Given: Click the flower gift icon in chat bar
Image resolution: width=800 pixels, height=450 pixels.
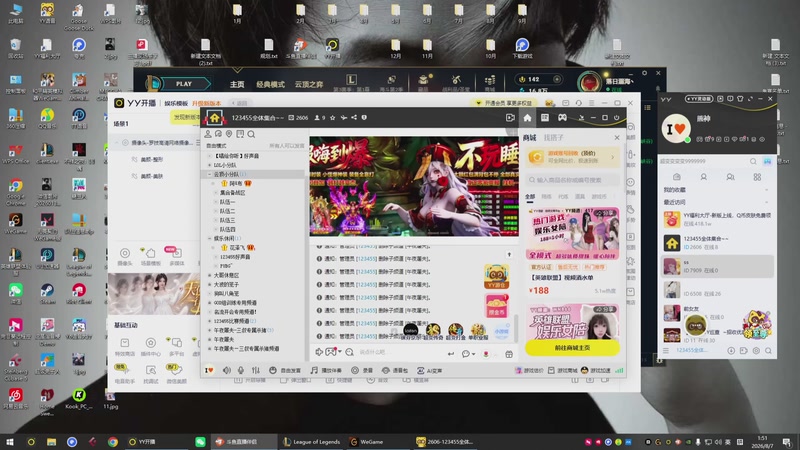Looking at the screenshot, I should tap(486, 354).
